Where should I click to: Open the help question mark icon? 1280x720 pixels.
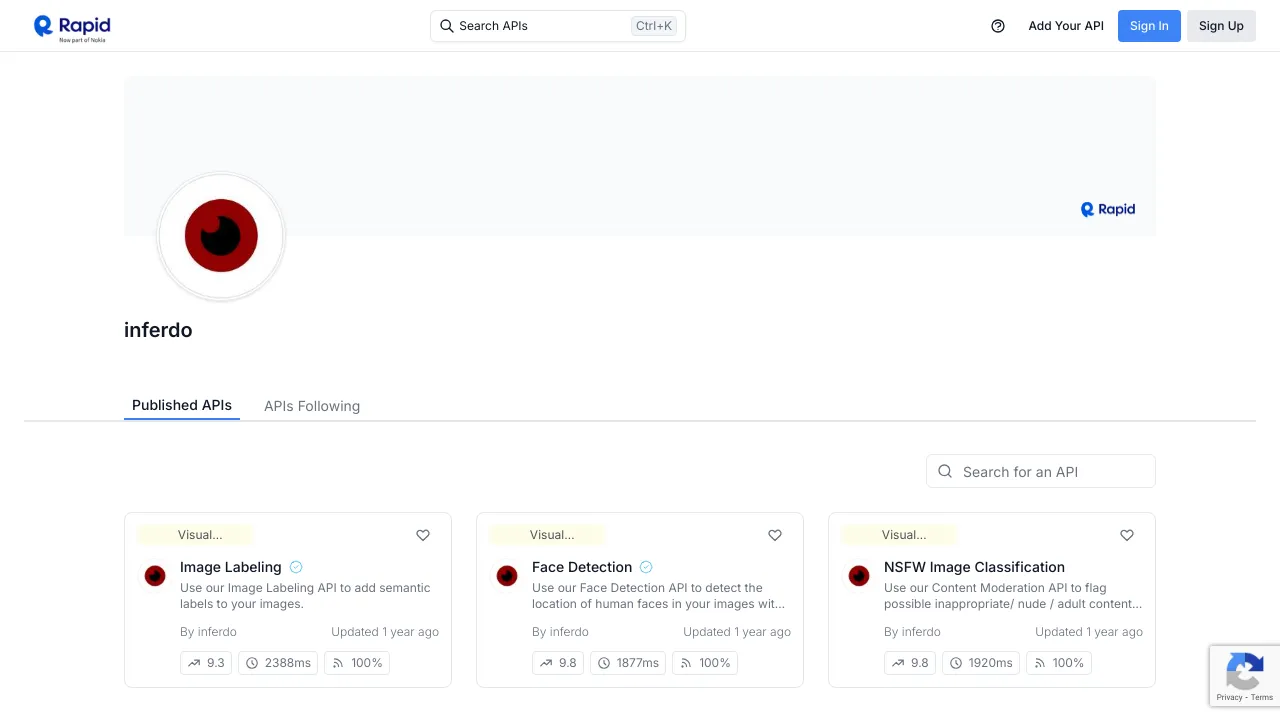coord(998,26)
